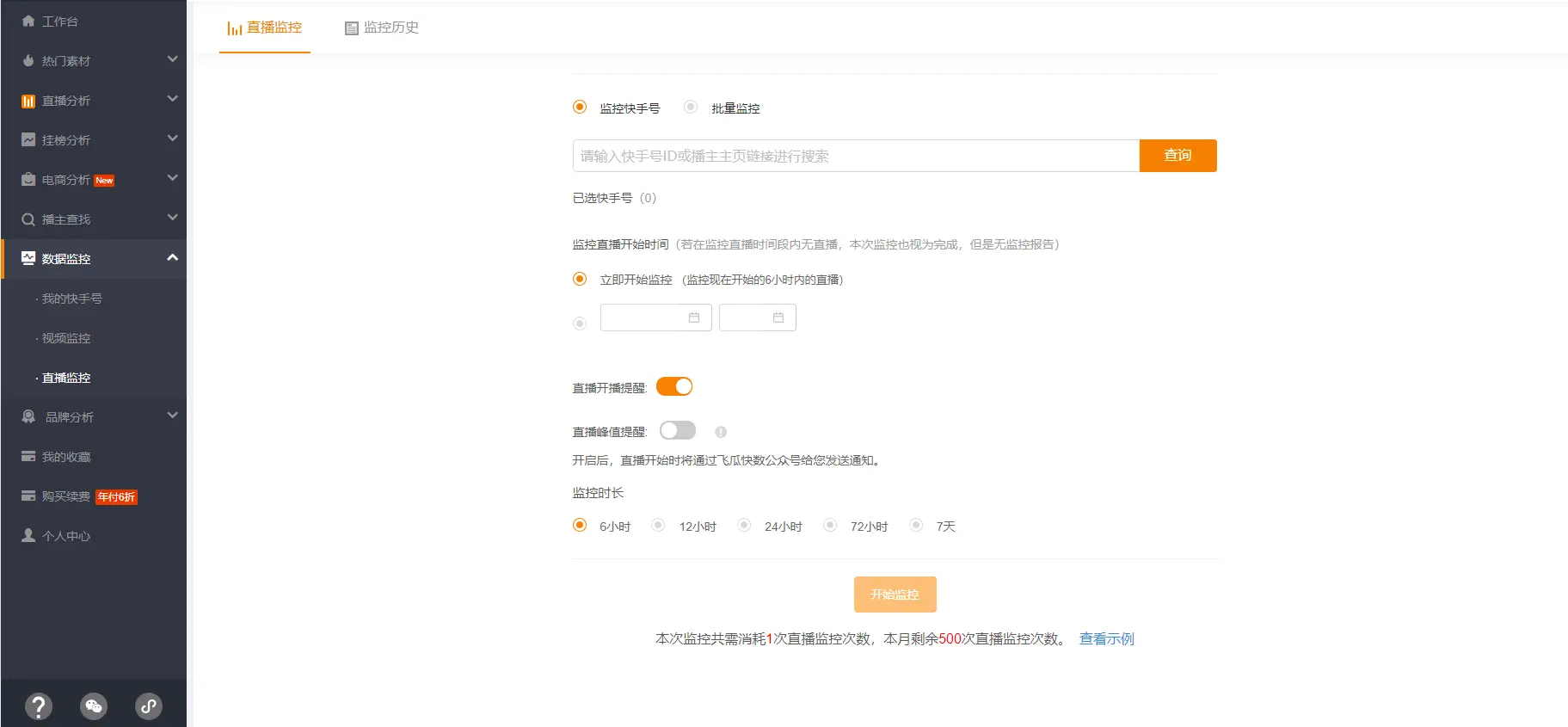
Task: Open the calendar icon in end date field
Action: pyautogui.click(x=778, y=317)
